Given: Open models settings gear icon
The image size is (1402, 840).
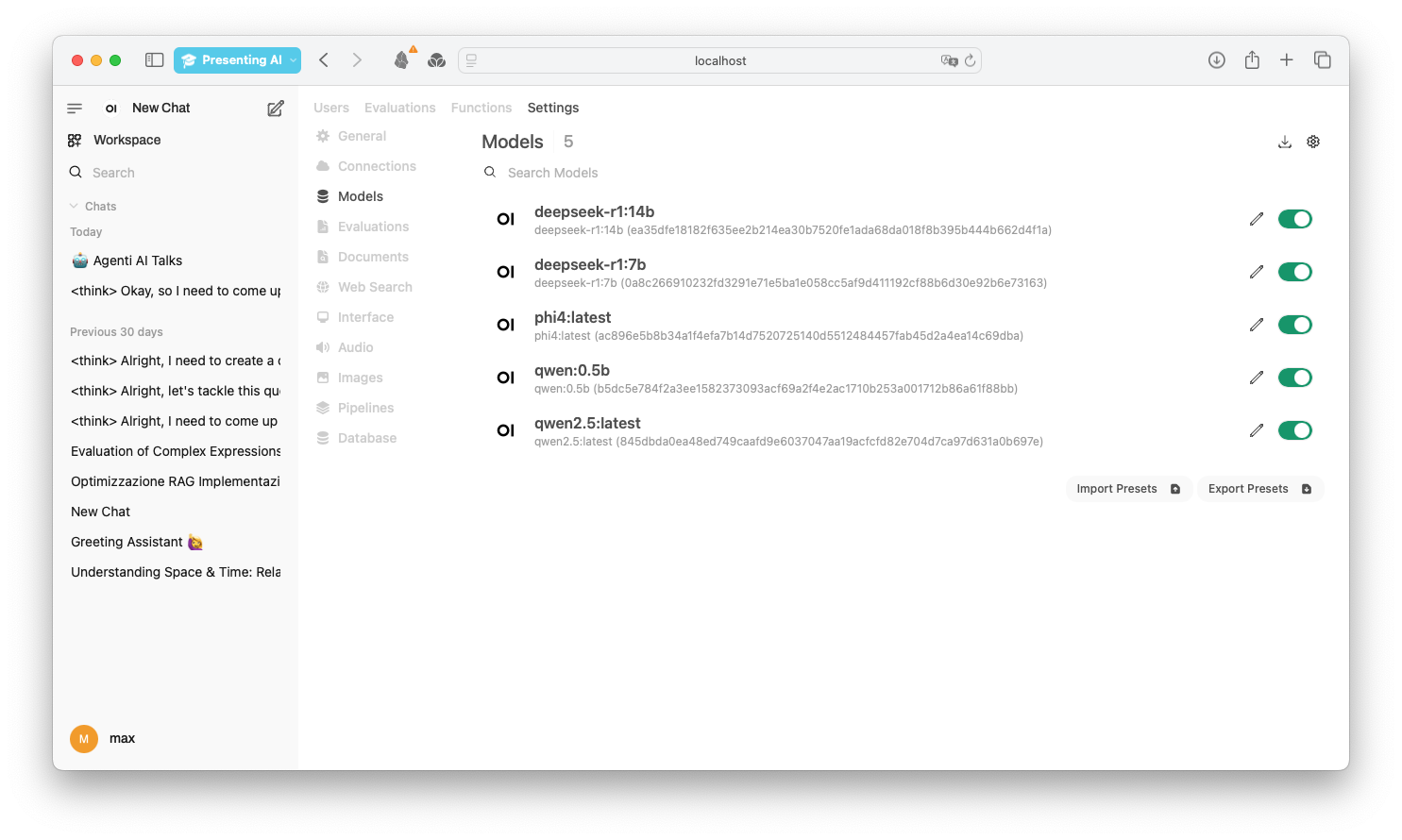Looking at the screenshot, I should tap(1313, 142).
